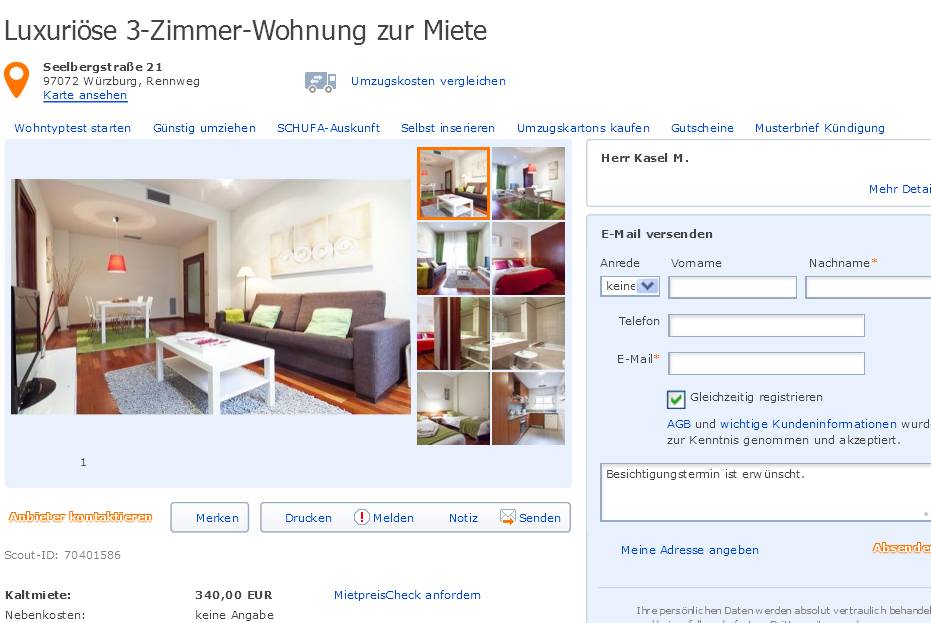The width and height of the screenshot is (931, 623).
Task: Toggle the Gleichzeitig registrieren checkbox
Action: pos(676,399)
